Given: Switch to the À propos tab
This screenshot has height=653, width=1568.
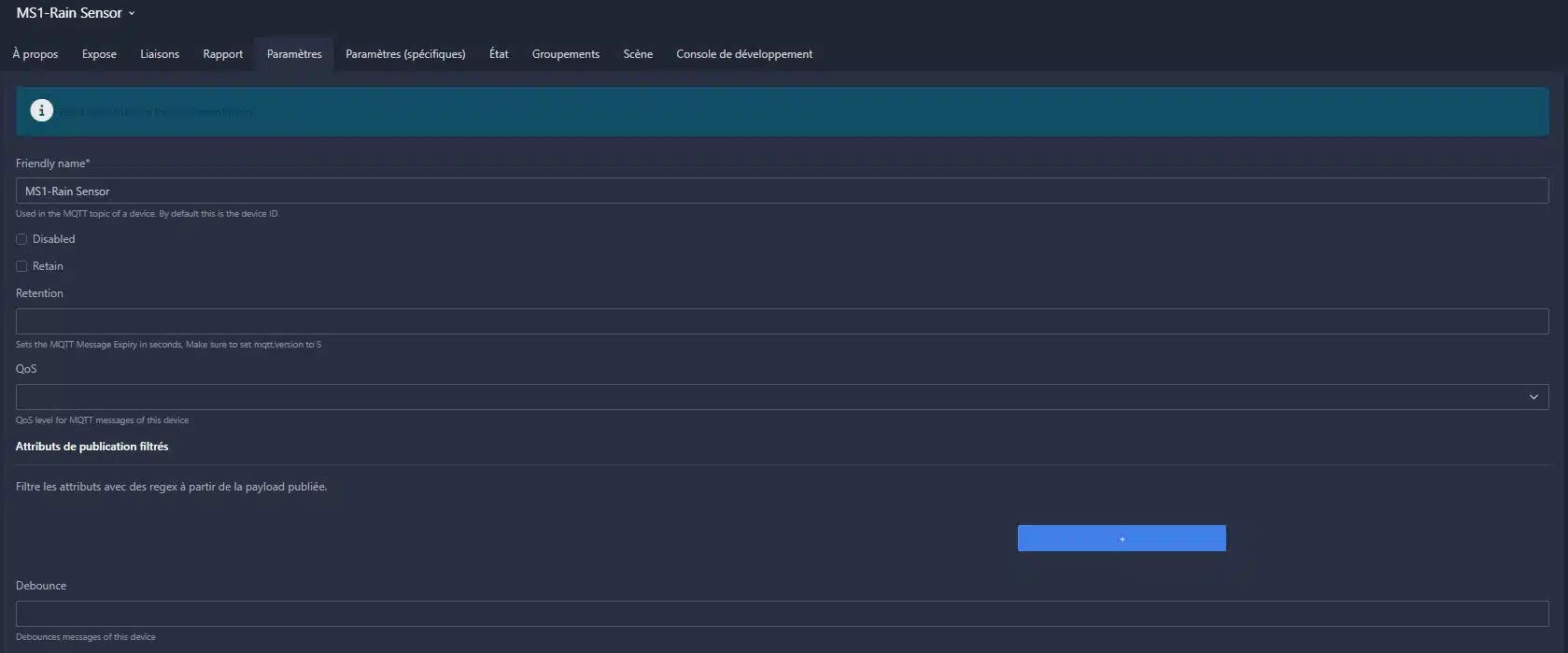Looking at the screenshot, I should point(35,54).
